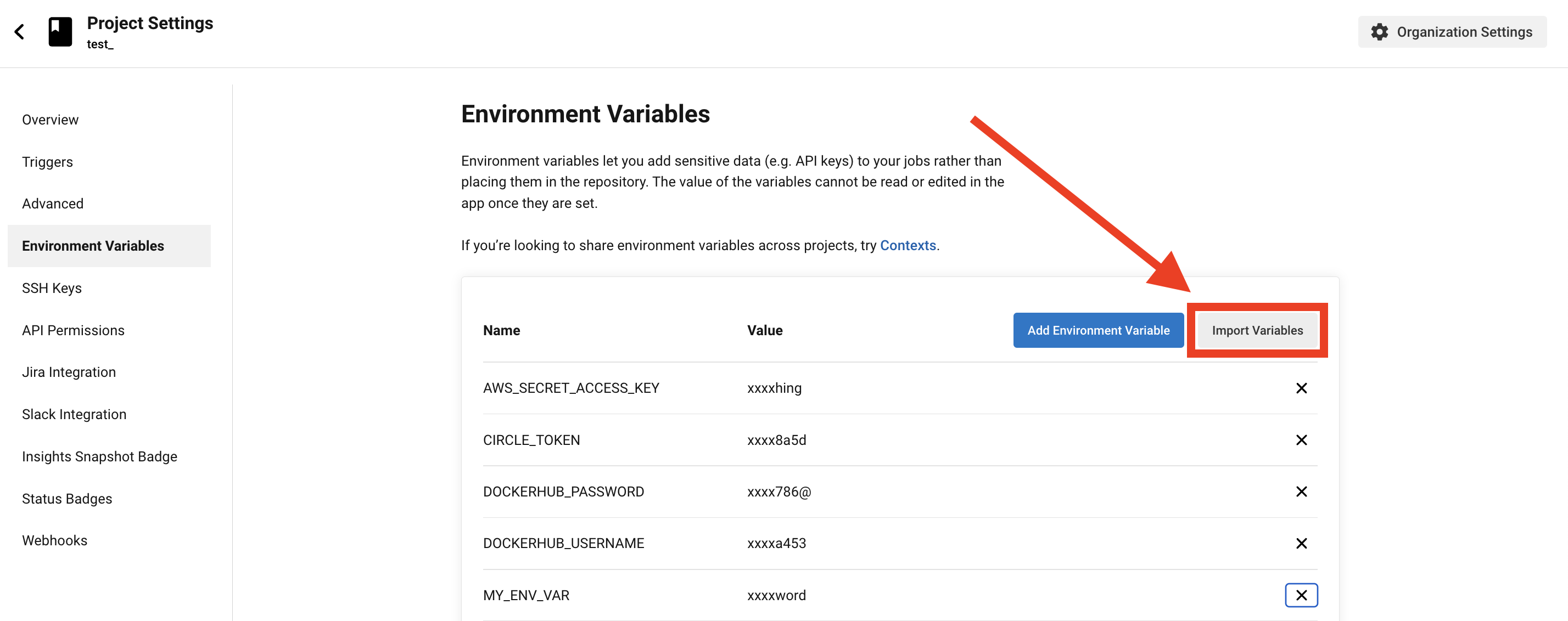Open the Overview settings page
Viewport: 1568px width, 621px height.
[x=50, y=120]
